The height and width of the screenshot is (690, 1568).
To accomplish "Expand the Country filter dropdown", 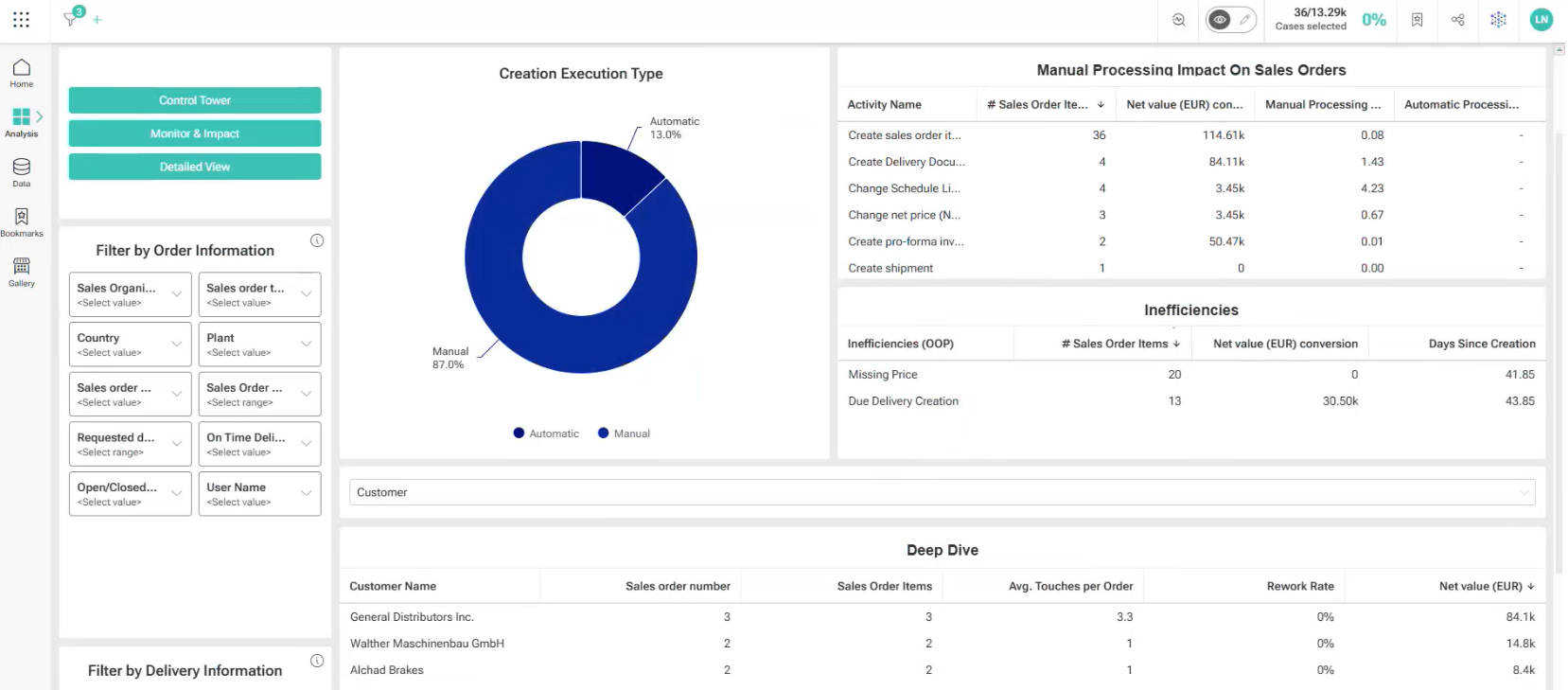I will click(130, 345).
